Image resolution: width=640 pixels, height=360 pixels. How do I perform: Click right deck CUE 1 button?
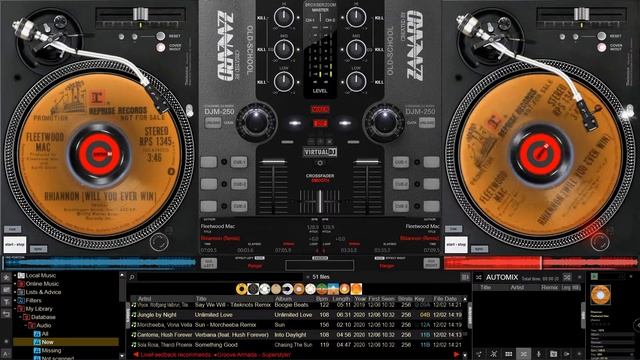pos(400,162)
